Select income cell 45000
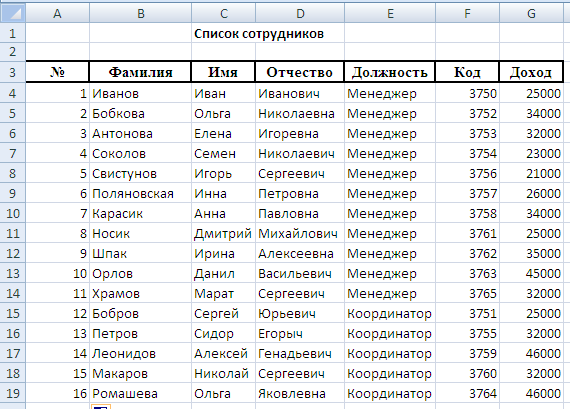The image size is (570, 409). pyautogui.click(x=531, y=273)
